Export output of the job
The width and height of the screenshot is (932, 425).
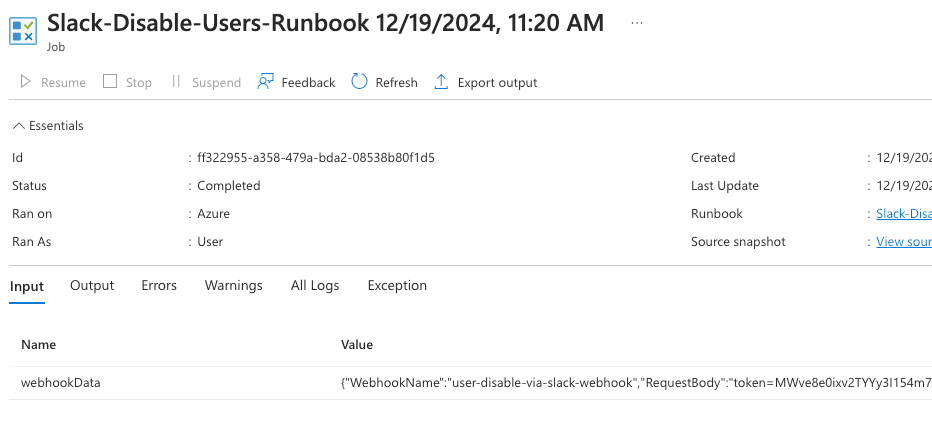point(486,82)
